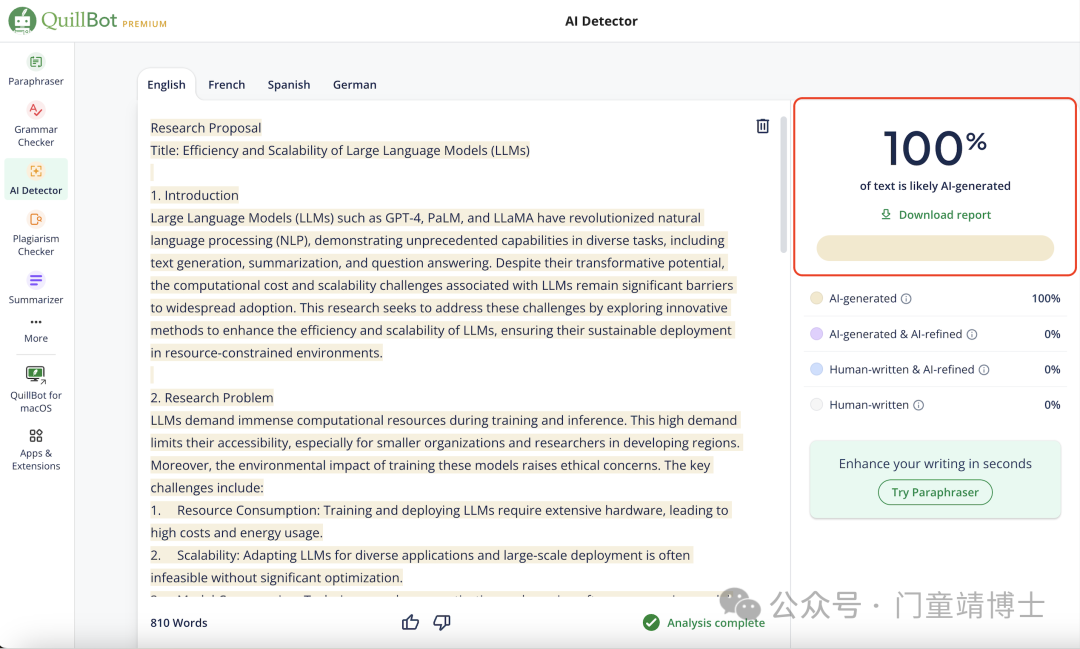Delete the text with trash icon

pyautogui.click(x=762, y=126)
